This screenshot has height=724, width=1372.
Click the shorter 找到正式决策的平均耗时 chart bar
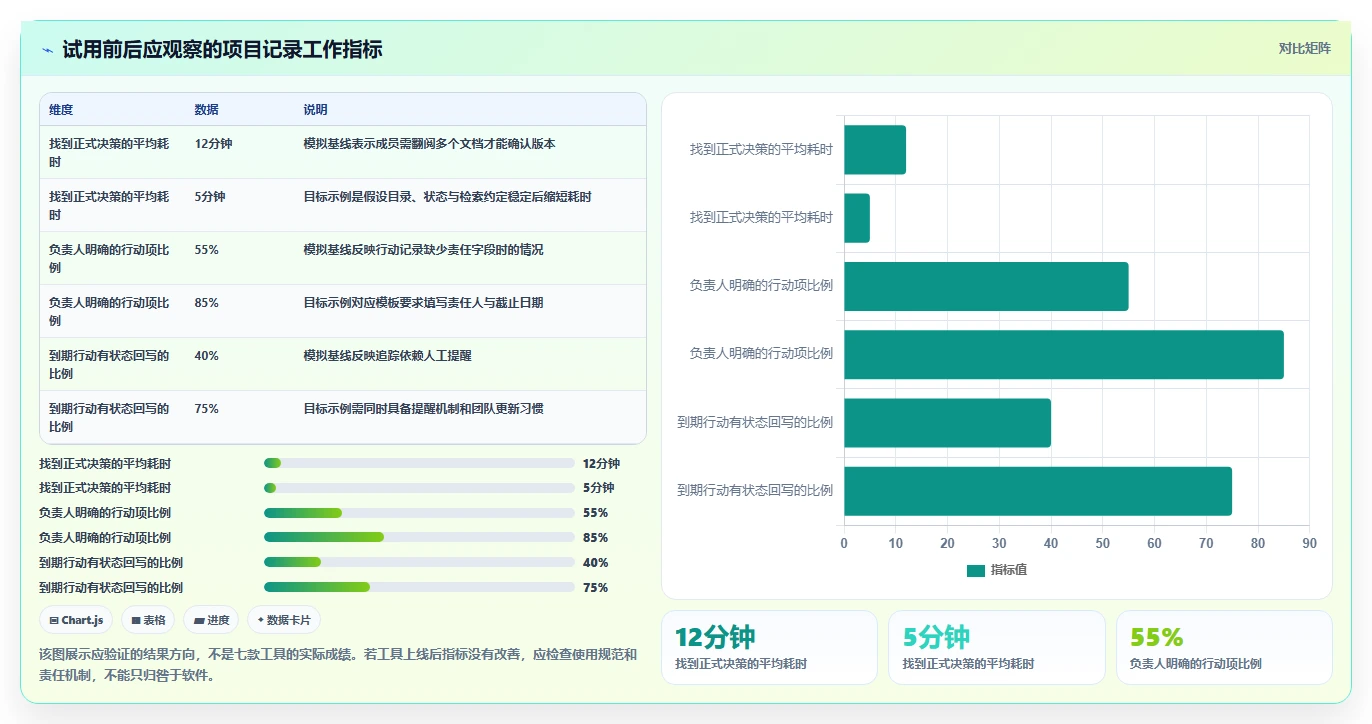click(857, 218)
